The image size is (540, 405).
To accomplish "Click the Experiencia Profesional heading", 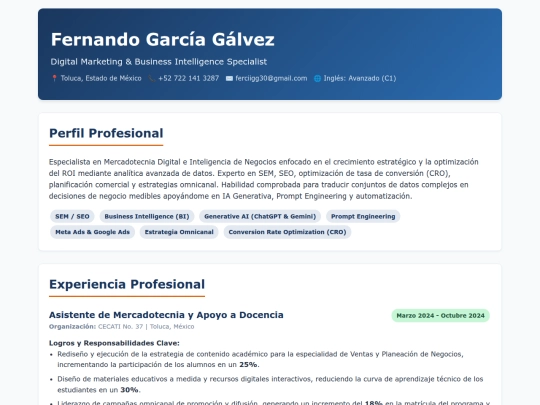I will (127, 284).
